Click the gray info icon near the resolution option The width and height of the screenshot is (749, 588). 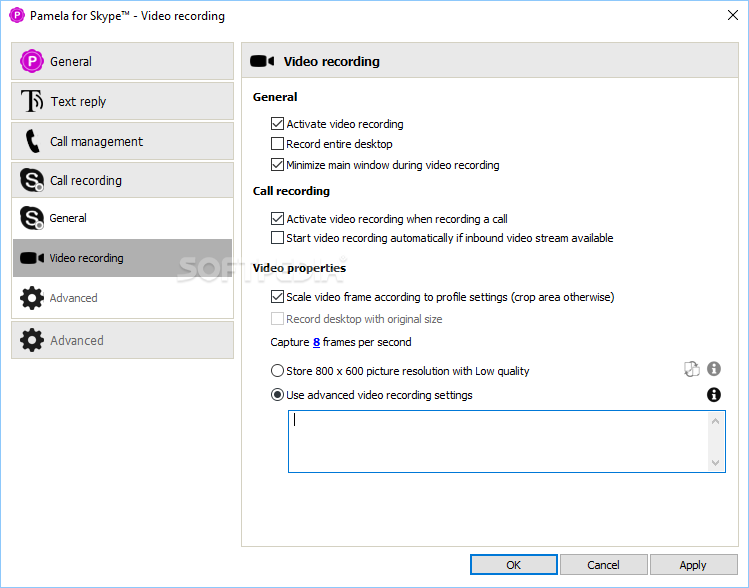coord(714,369)
